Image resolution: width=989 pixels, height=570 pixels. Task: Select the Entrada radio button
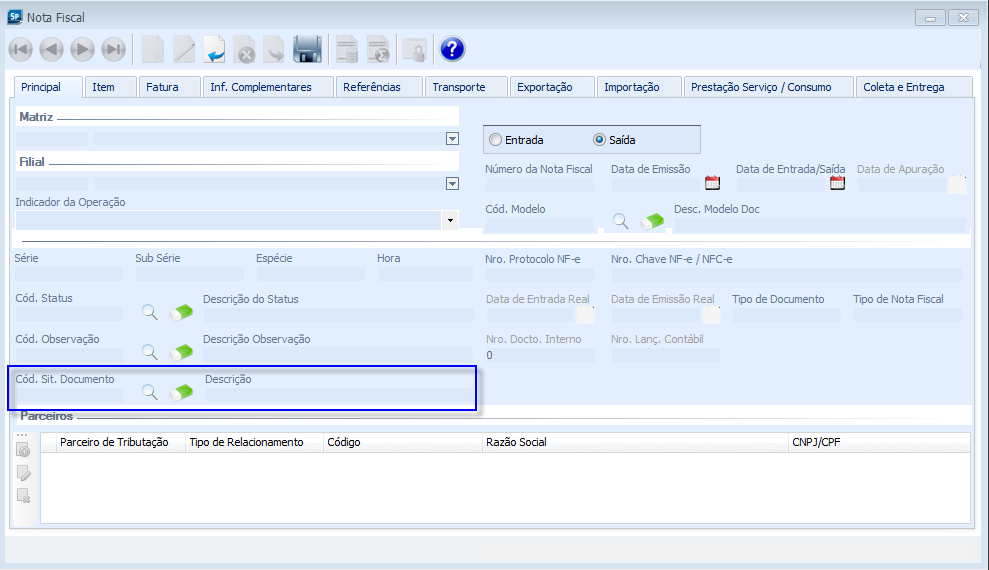[495, 140]
